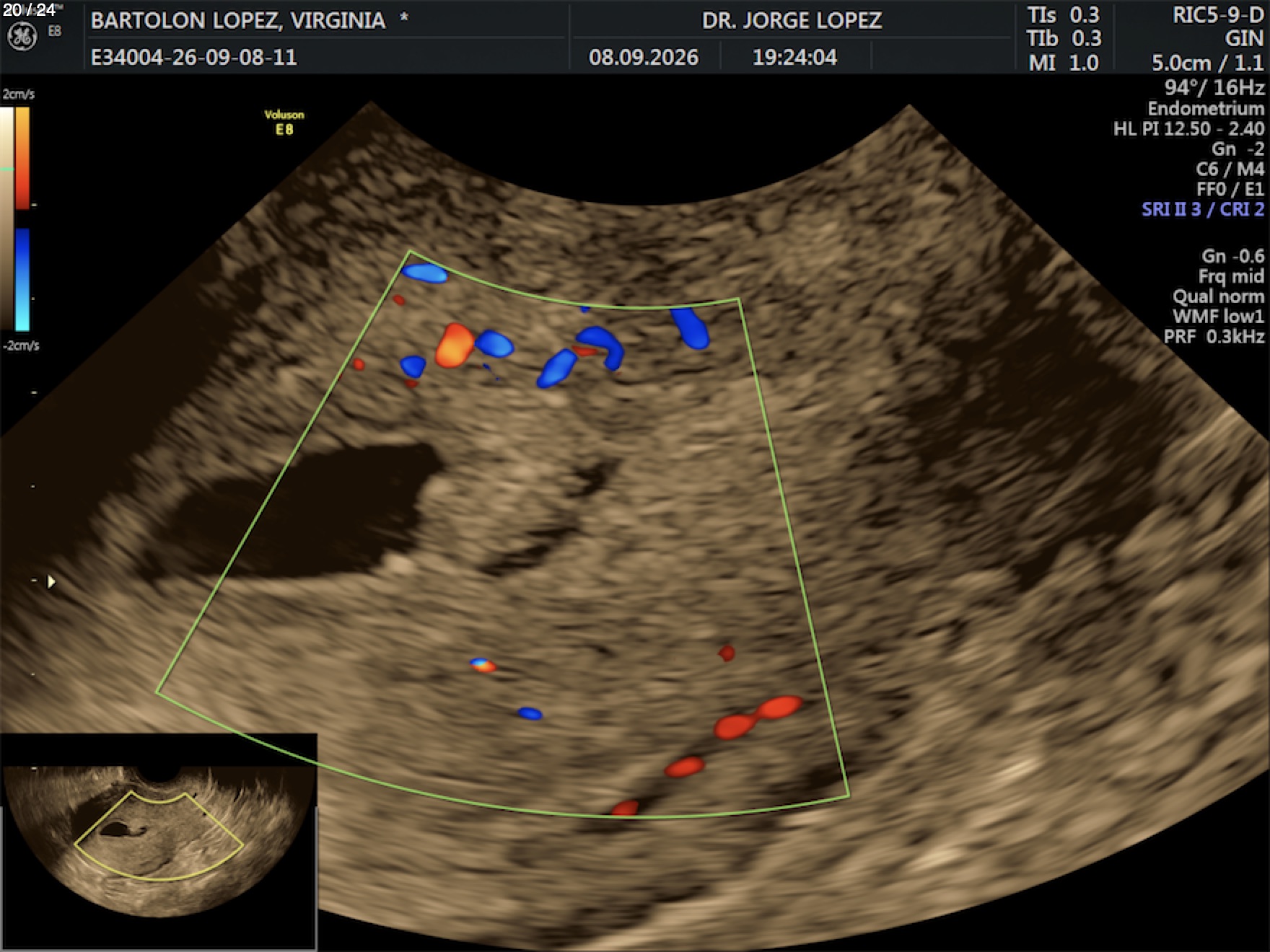Screen dimensions: 1270x952
Task: Click the yellow sector box in overview
Action: pyautogui.click(x=159, y=837)
